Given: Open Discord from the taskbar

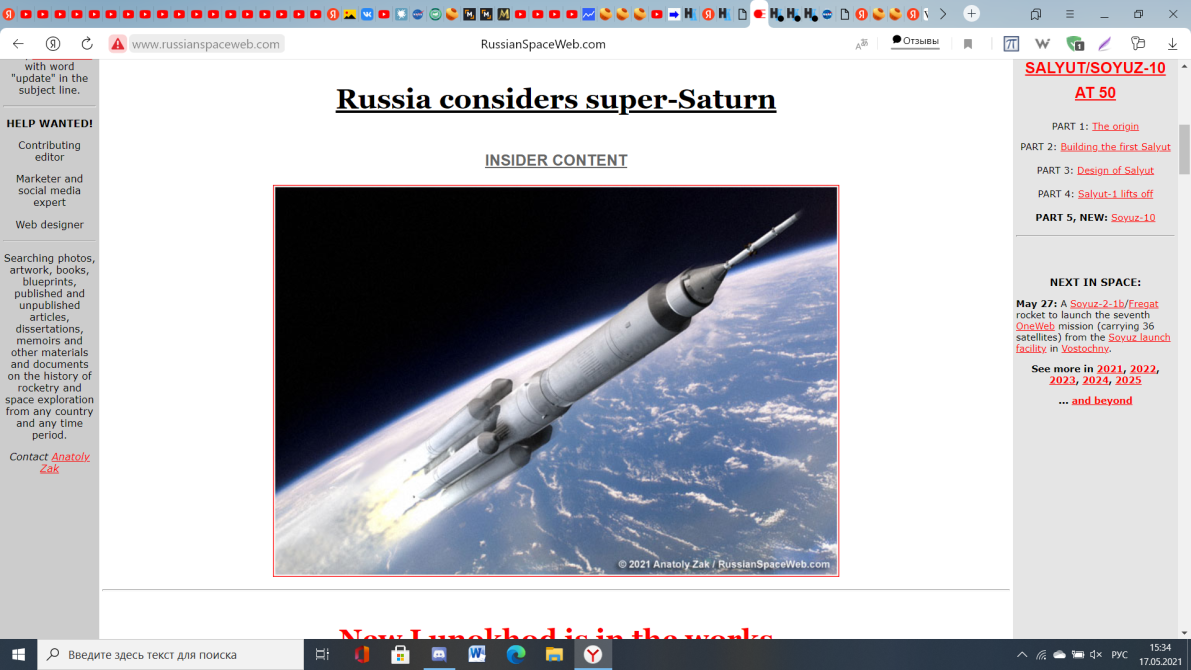Looking at the screenshot, I should pyautogui.click(x=438, y=654).
